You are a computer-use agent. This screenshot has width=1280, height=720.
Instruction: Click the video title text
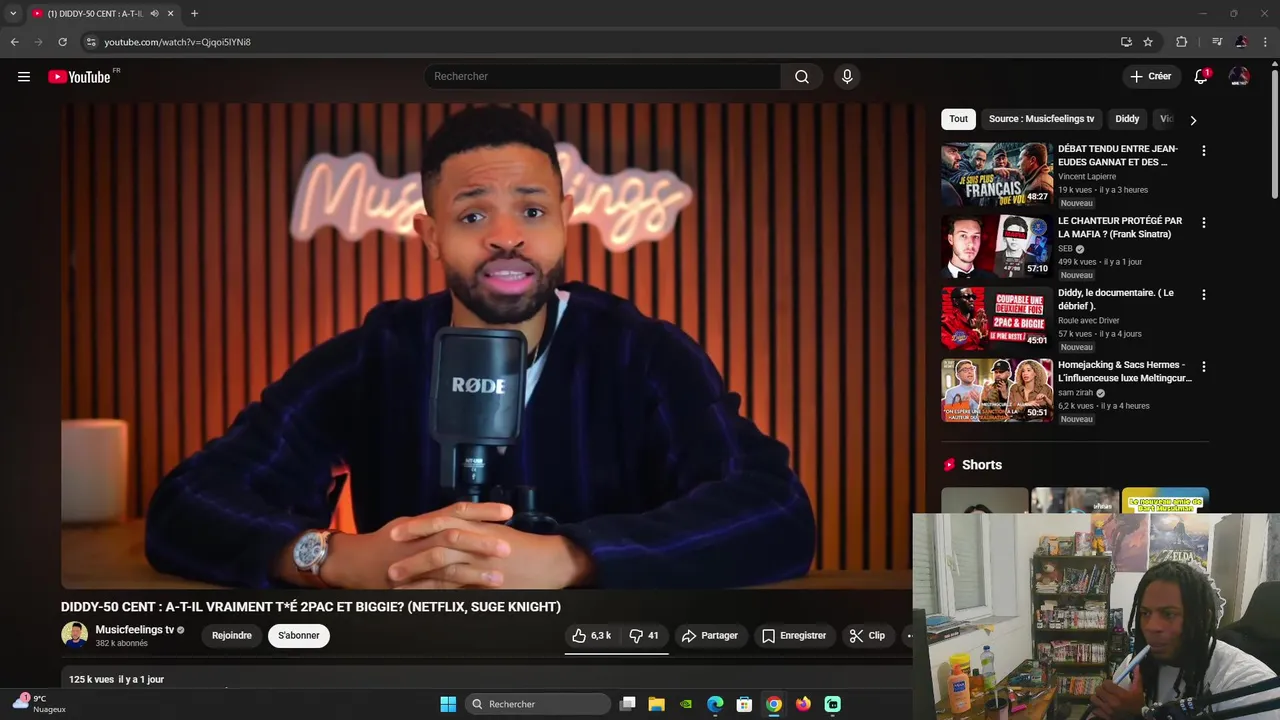pyautogui.click(x=311, y=607)
